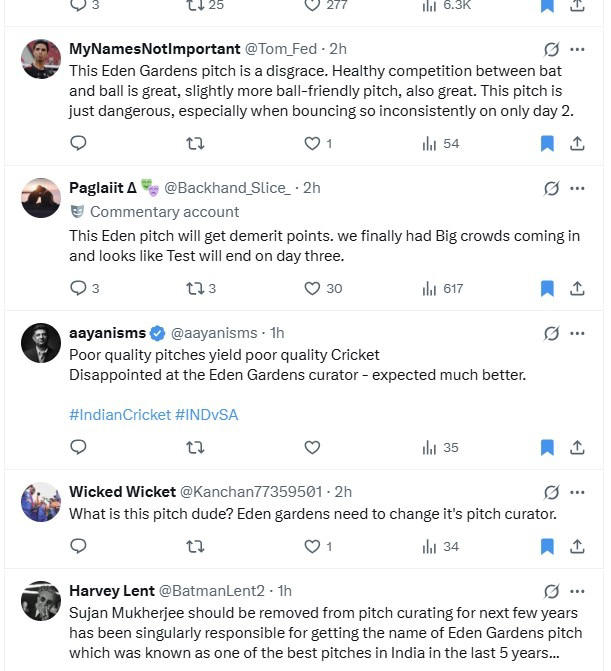
Task: Open more options for MyNamesNotImportant tweet
Action: [x=577, y=49]
